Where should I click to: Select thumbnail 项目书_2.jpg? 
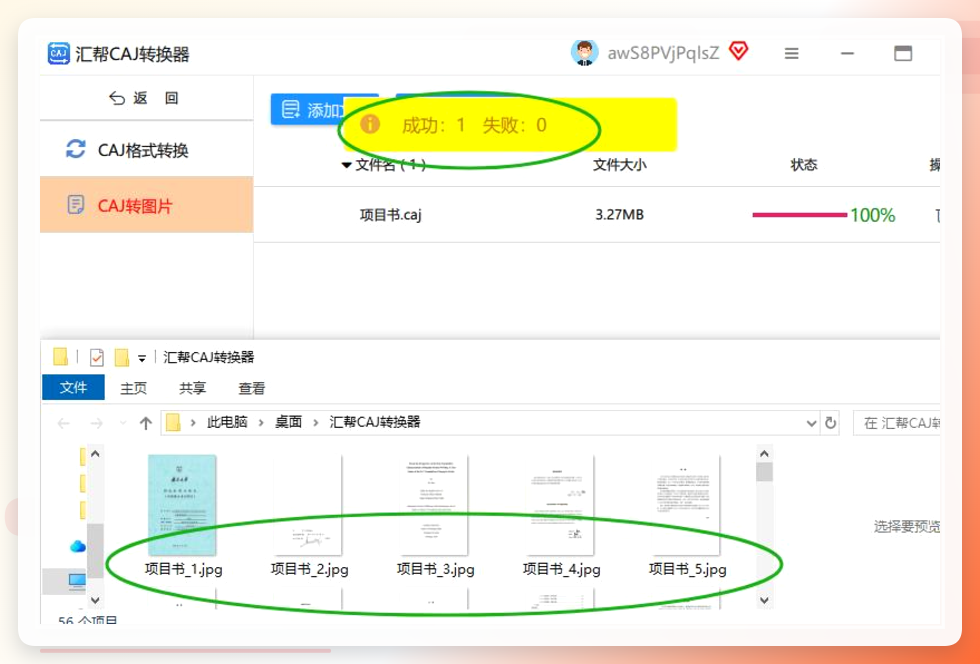309,515
